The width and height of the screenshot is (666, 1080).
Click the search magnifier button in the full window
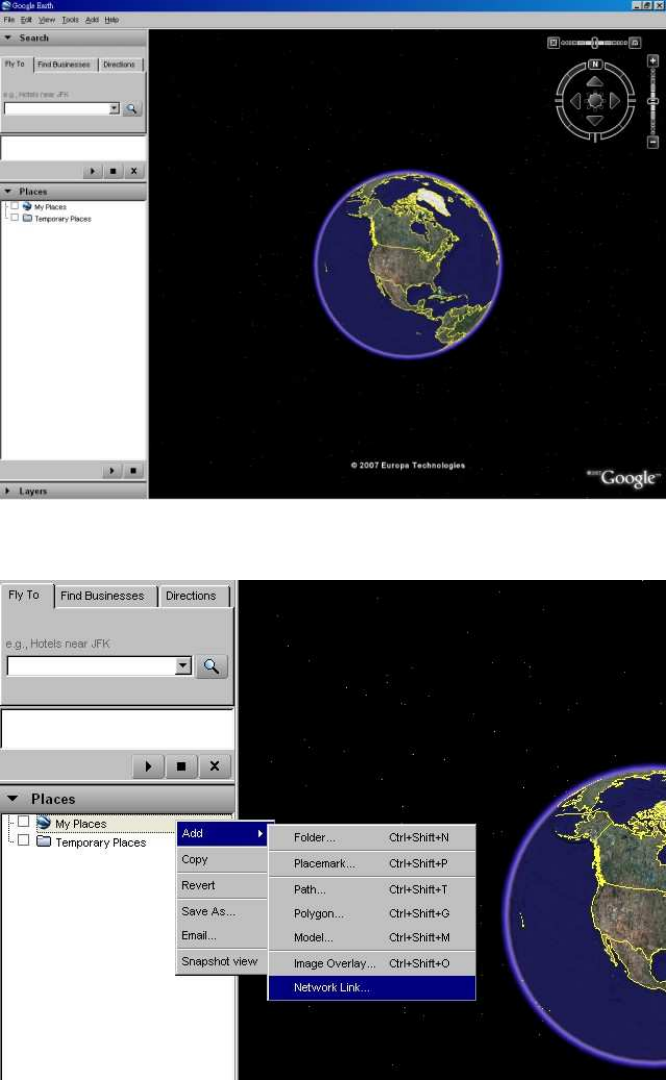pyautogui.click(x=132, y=109)
